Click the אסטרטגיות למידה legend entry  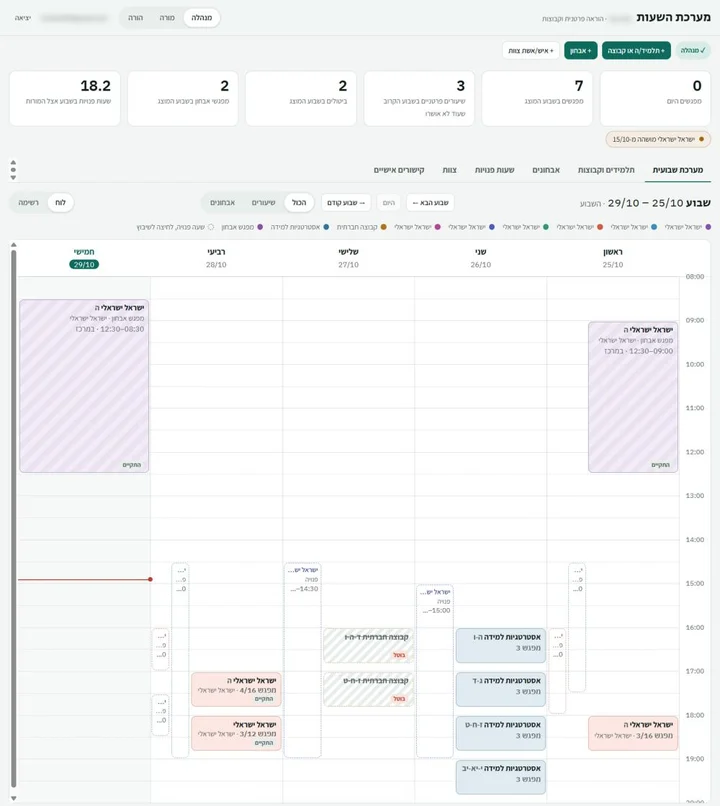pos(300,227)
